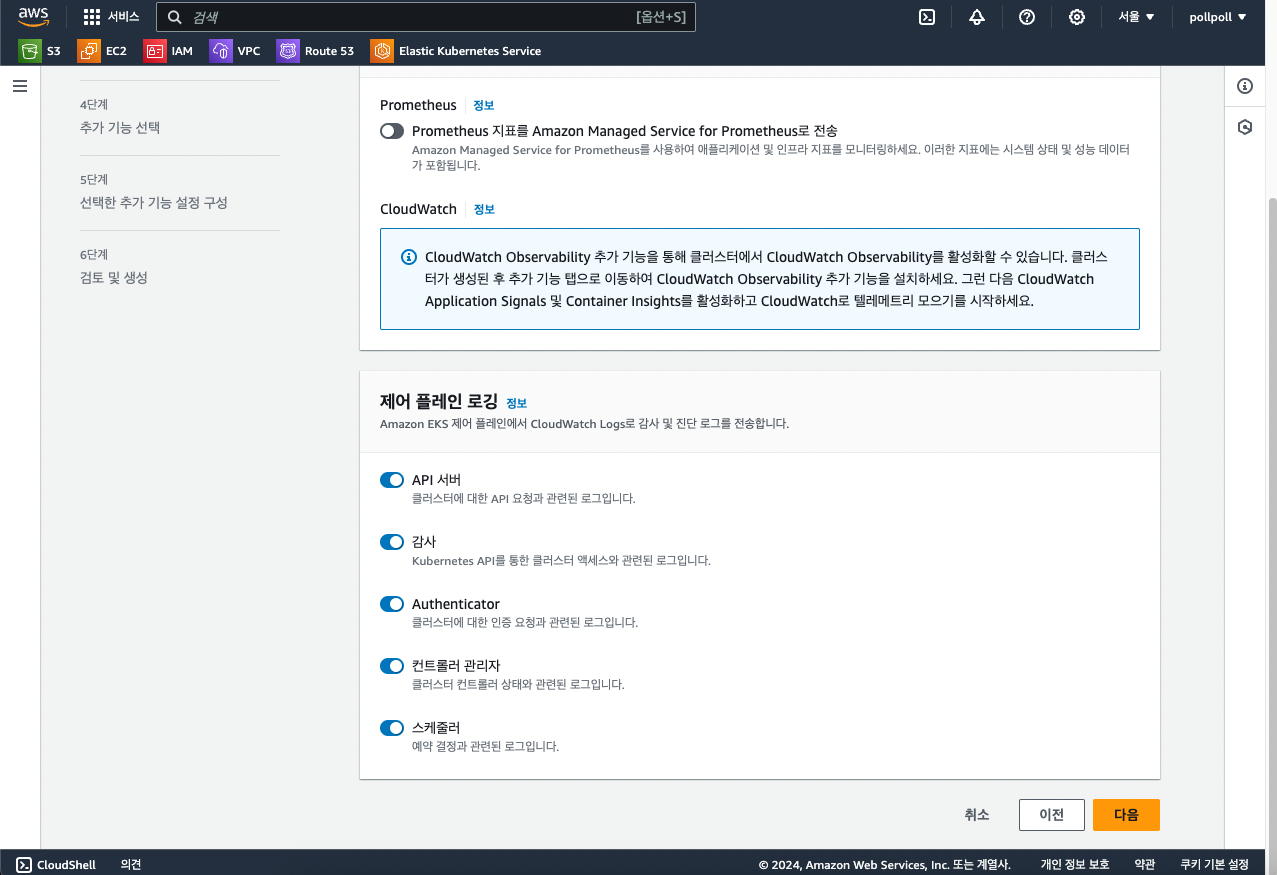1277x875 pixels.
Task: Open 정보 link next to CloudWatch
Action: [484, 209]
